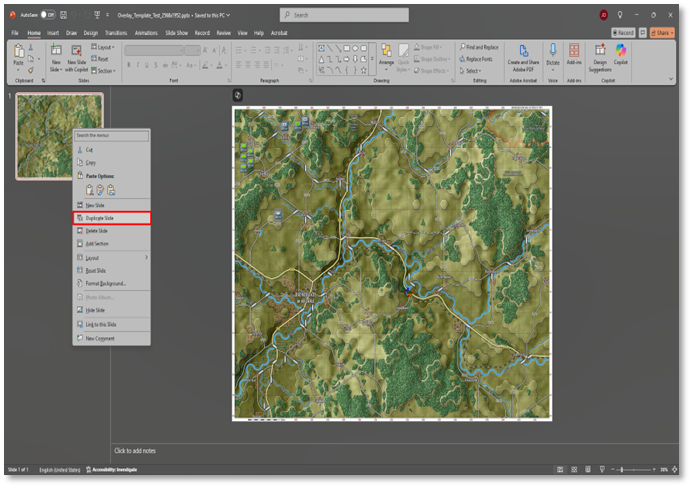
Task: Click the ribbon Search box
Action: (344, 15)
